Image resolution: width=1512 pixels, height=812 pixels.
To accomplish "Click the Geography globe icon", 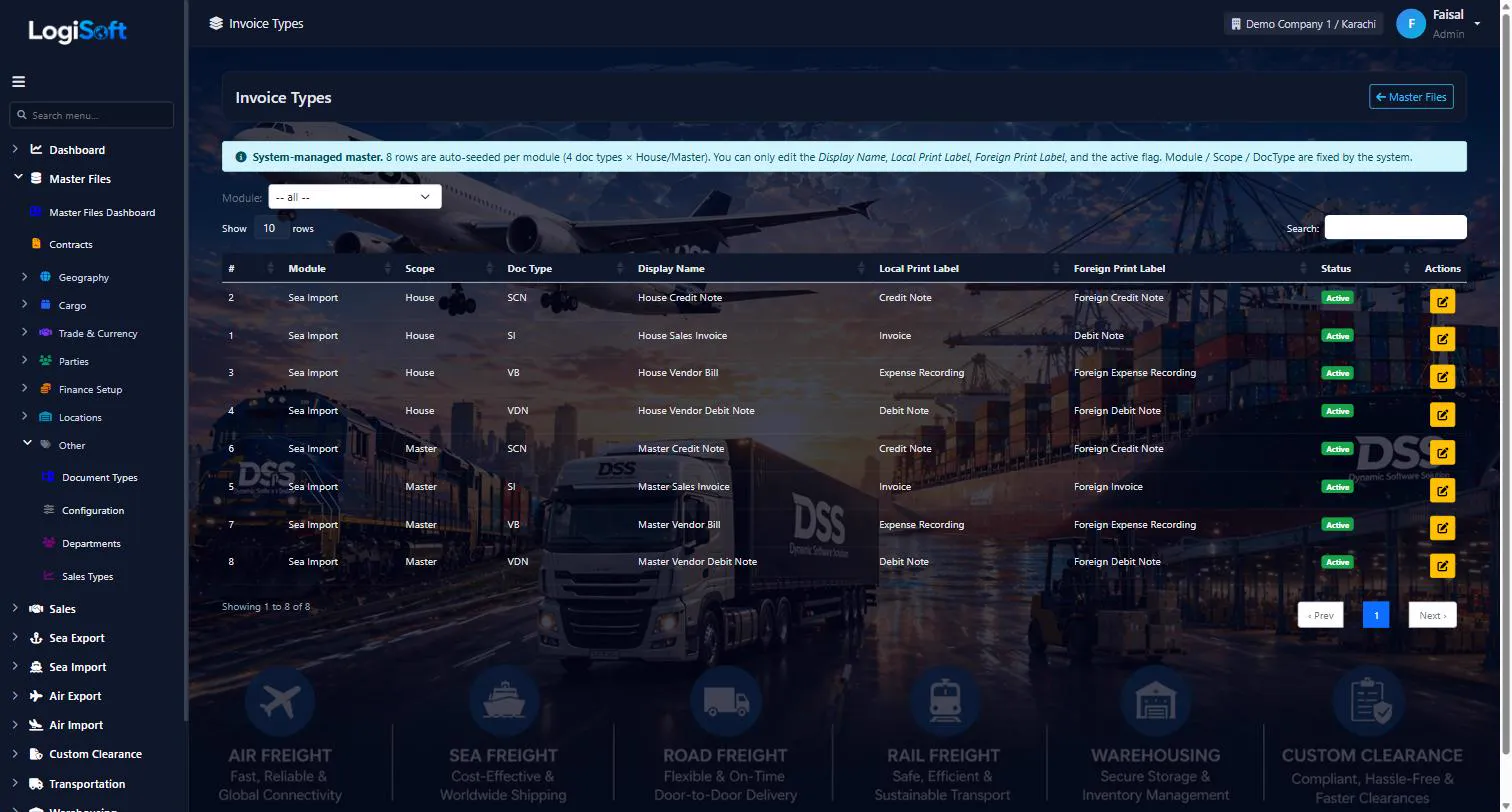I will (45, 277).
